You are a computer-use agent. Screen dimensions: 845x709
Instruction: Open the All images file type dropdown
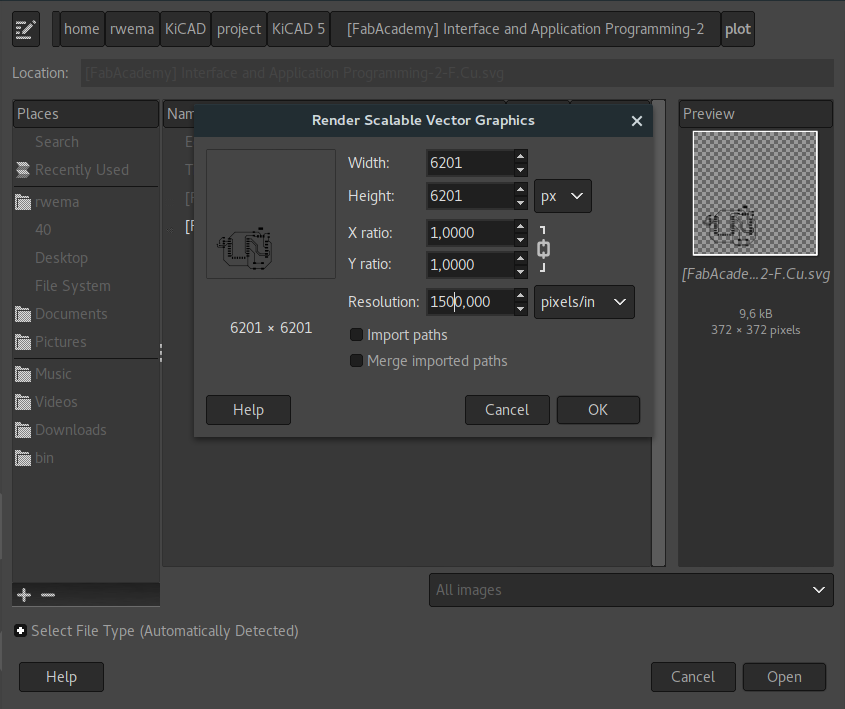(631, 590)
